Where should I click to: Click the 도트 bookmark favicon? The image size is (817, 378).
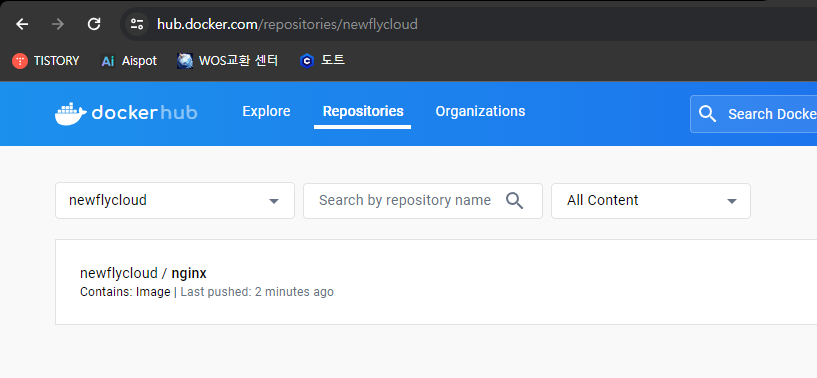coord(307,61)
